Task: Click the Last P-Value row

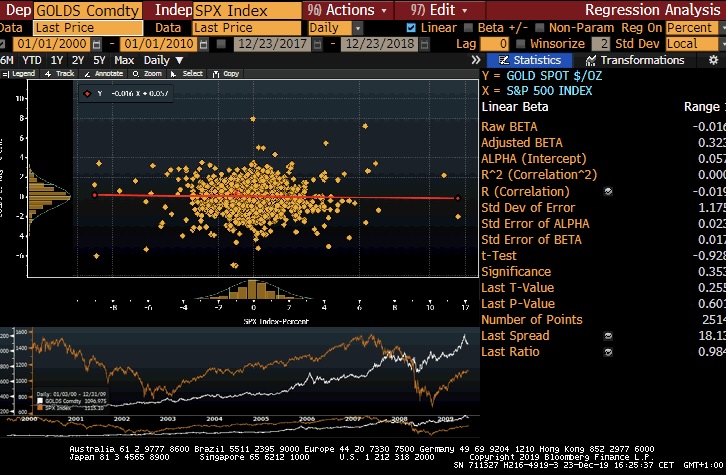Action: click(603, 304)
